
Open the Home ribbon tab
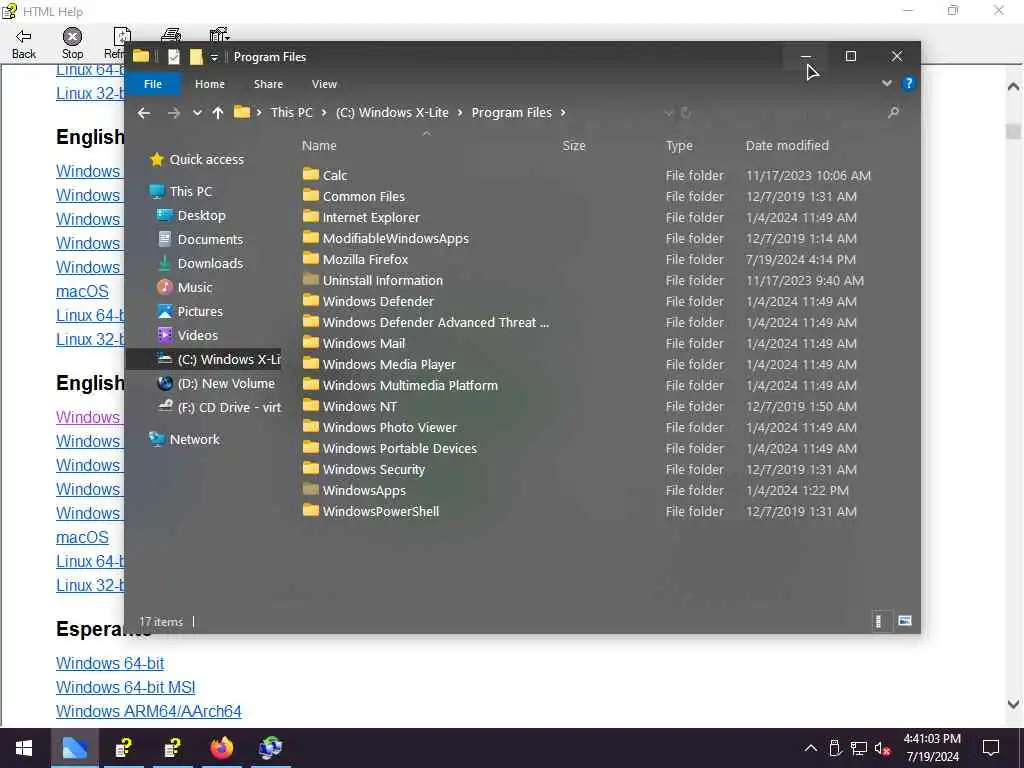(210, 84)
